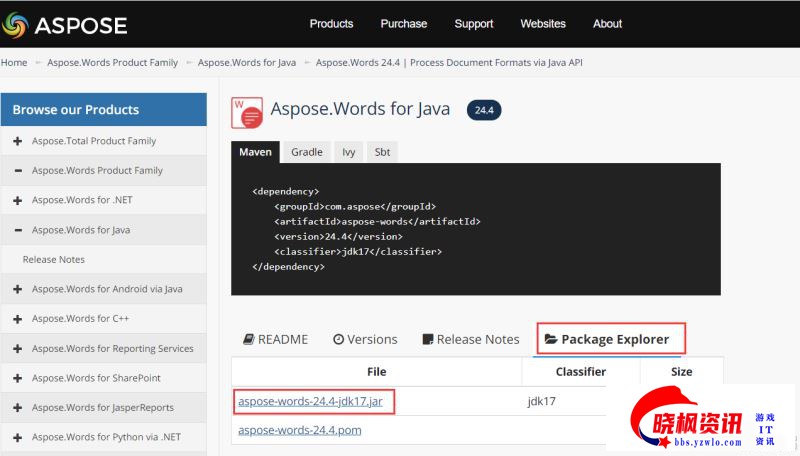
Task: Expand Aspose.Total Product Family plus icon
Action: (x=18, y=141)
